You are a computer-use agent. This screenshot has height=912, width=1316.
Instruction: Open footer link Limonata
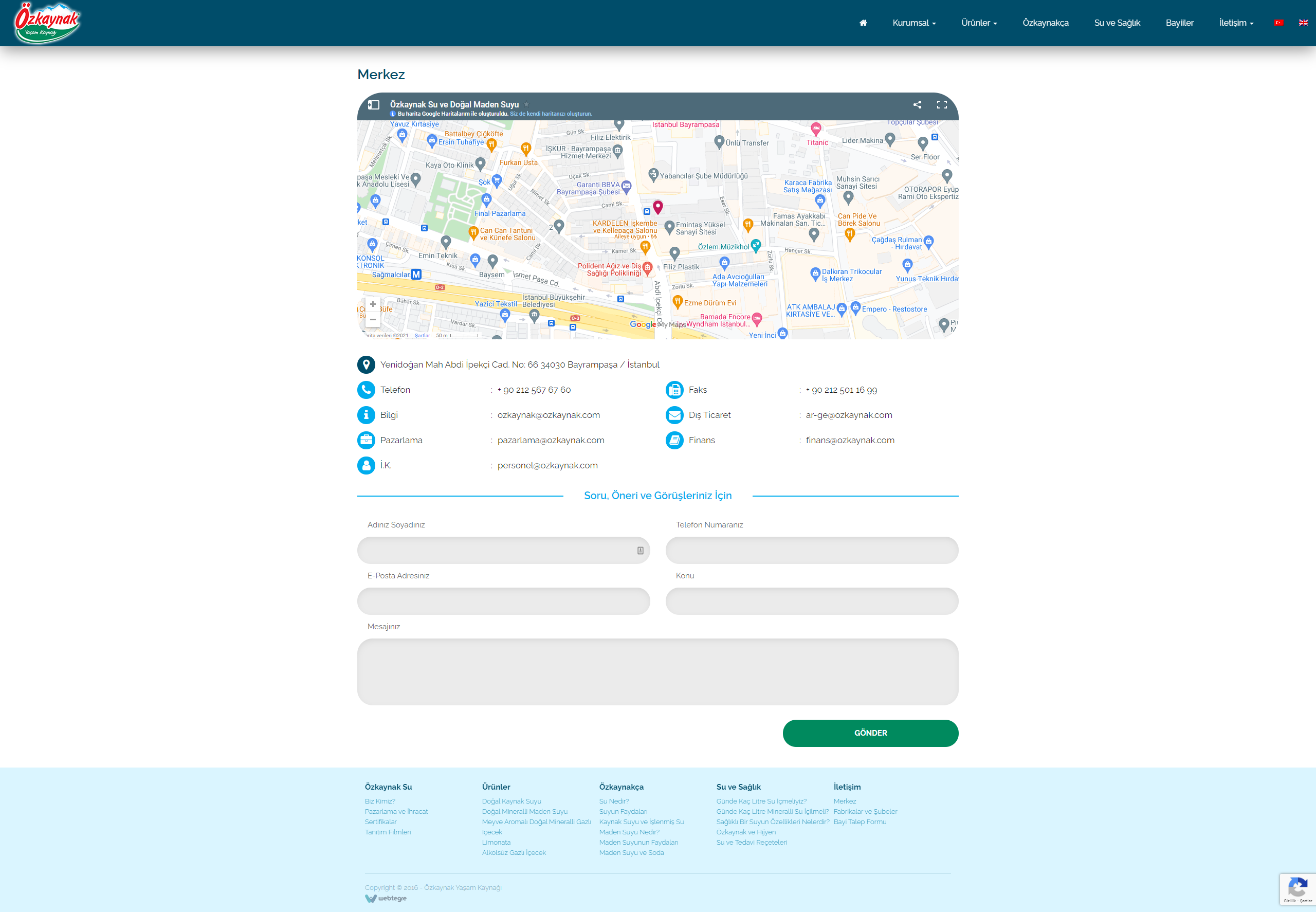(x=497, y=842)
